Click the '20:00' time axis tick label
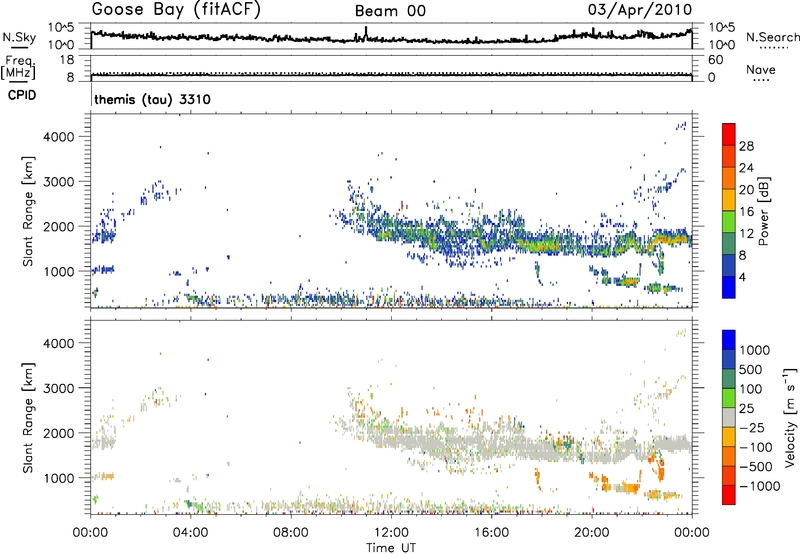This screenshot has height=554, width=800. point(591,533)
